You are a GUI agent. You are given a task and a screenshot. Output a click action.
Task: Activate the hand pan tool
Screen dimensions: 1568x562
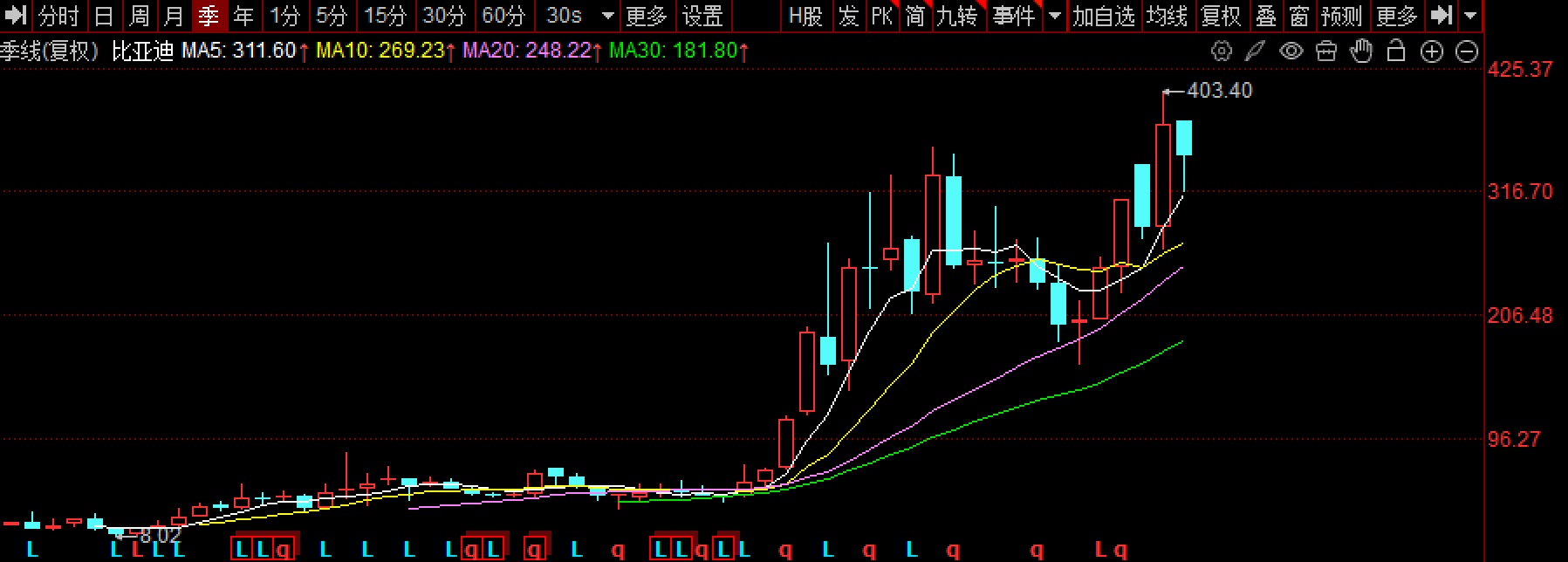(x=1361, y=51)
